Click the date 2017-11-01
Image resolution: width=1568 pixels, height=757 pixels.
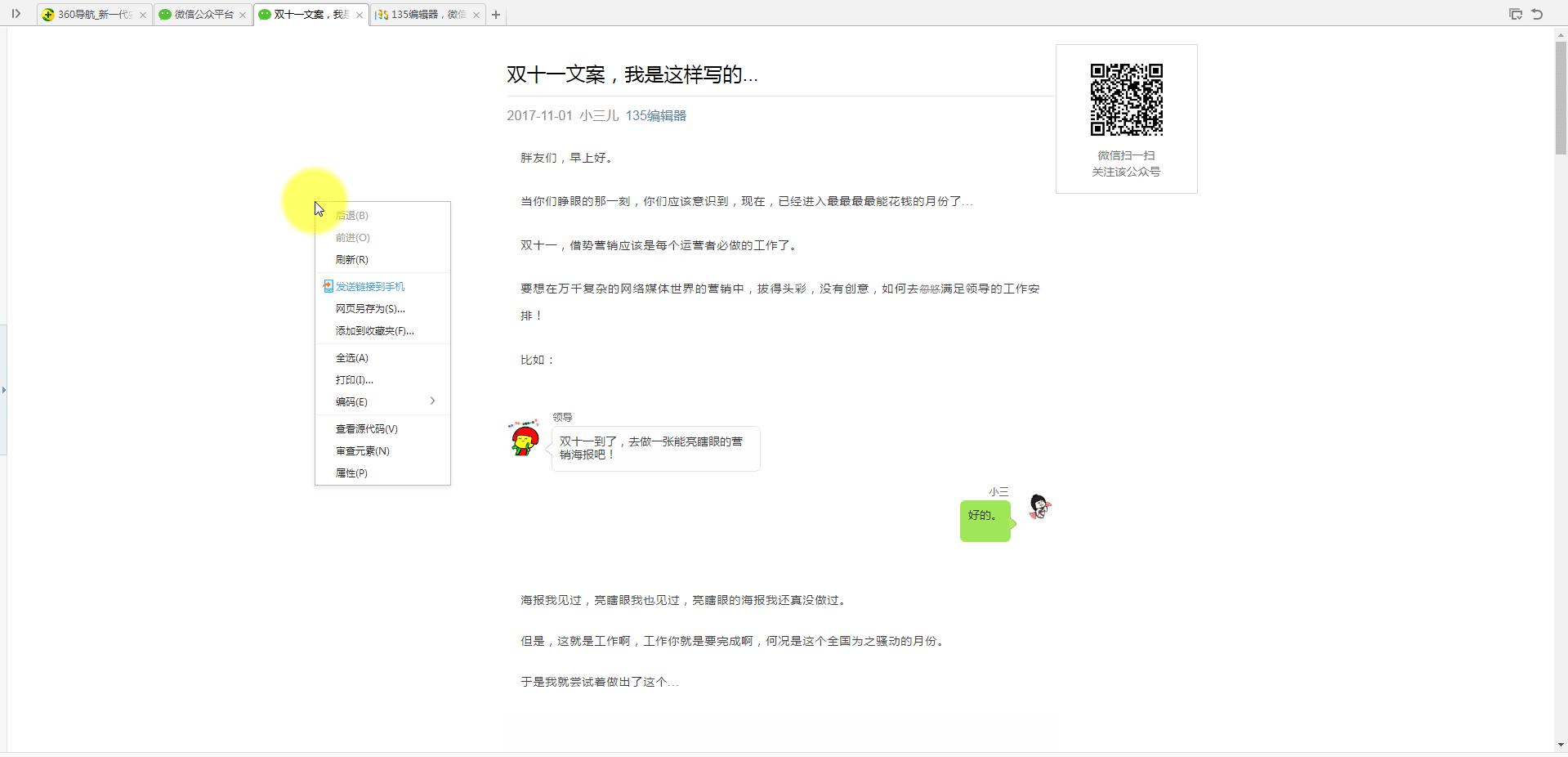pos(539,116)
